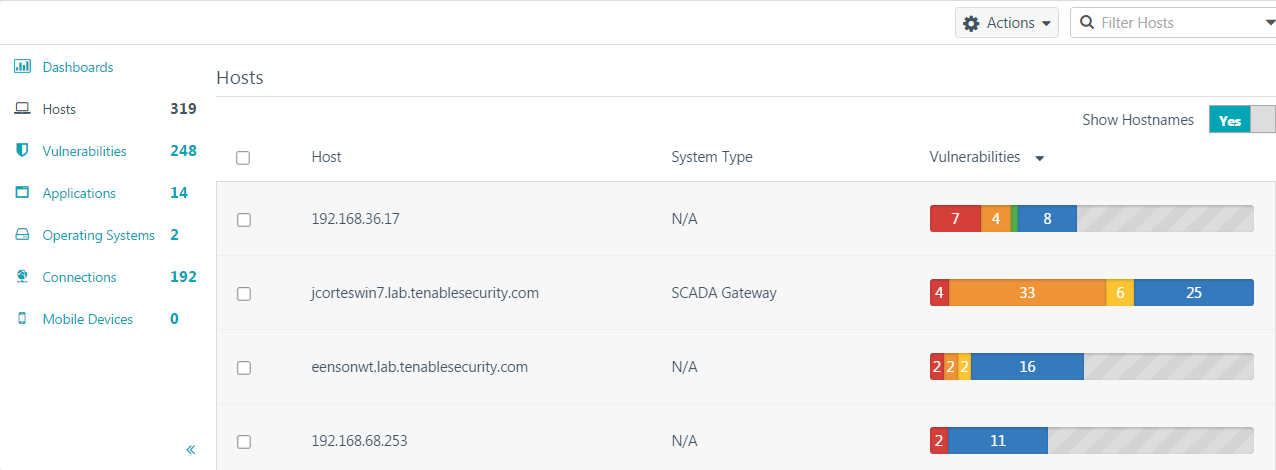
Task: Click the Vulnerabilities column sort arrow
Action: (1040, 158)
